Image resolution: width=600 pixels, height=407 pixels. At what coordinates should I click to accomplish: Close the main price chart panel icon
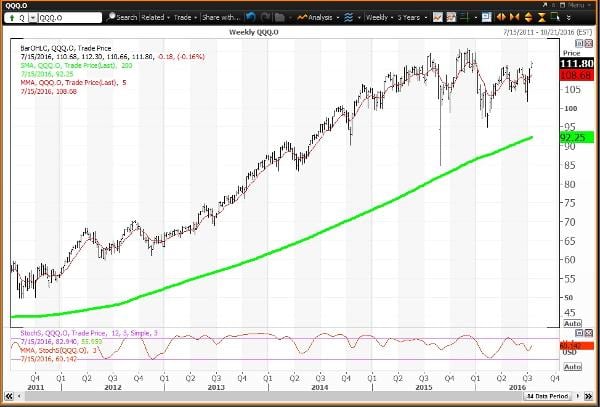[587, 43]
